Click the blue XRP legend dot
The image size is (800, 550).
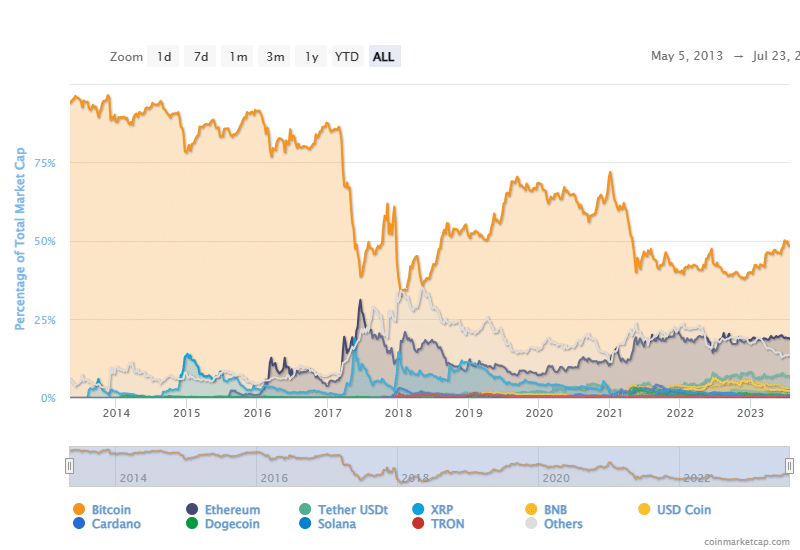[x=418, y=509]
